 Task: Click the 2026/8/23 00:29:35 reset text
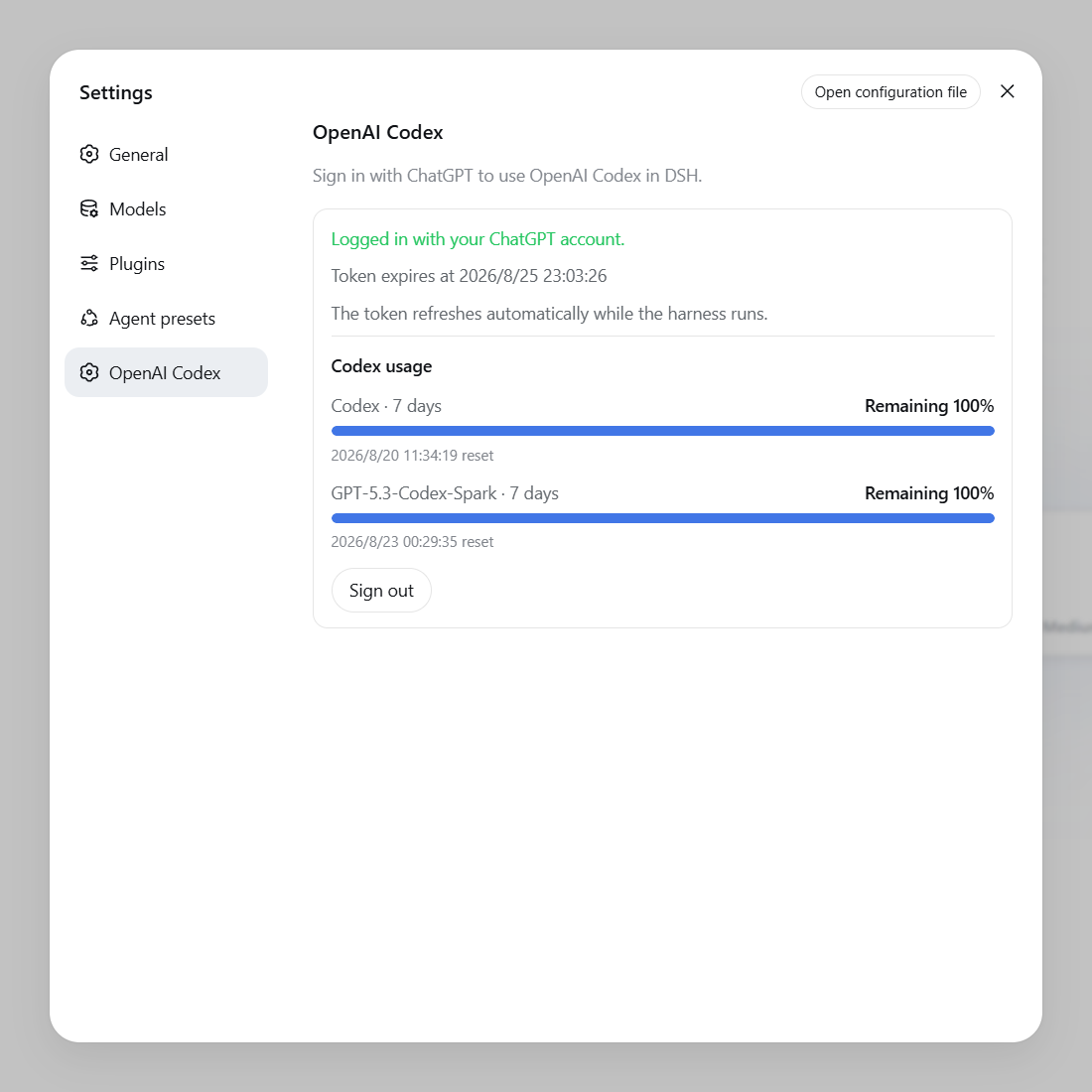[412, 542]
